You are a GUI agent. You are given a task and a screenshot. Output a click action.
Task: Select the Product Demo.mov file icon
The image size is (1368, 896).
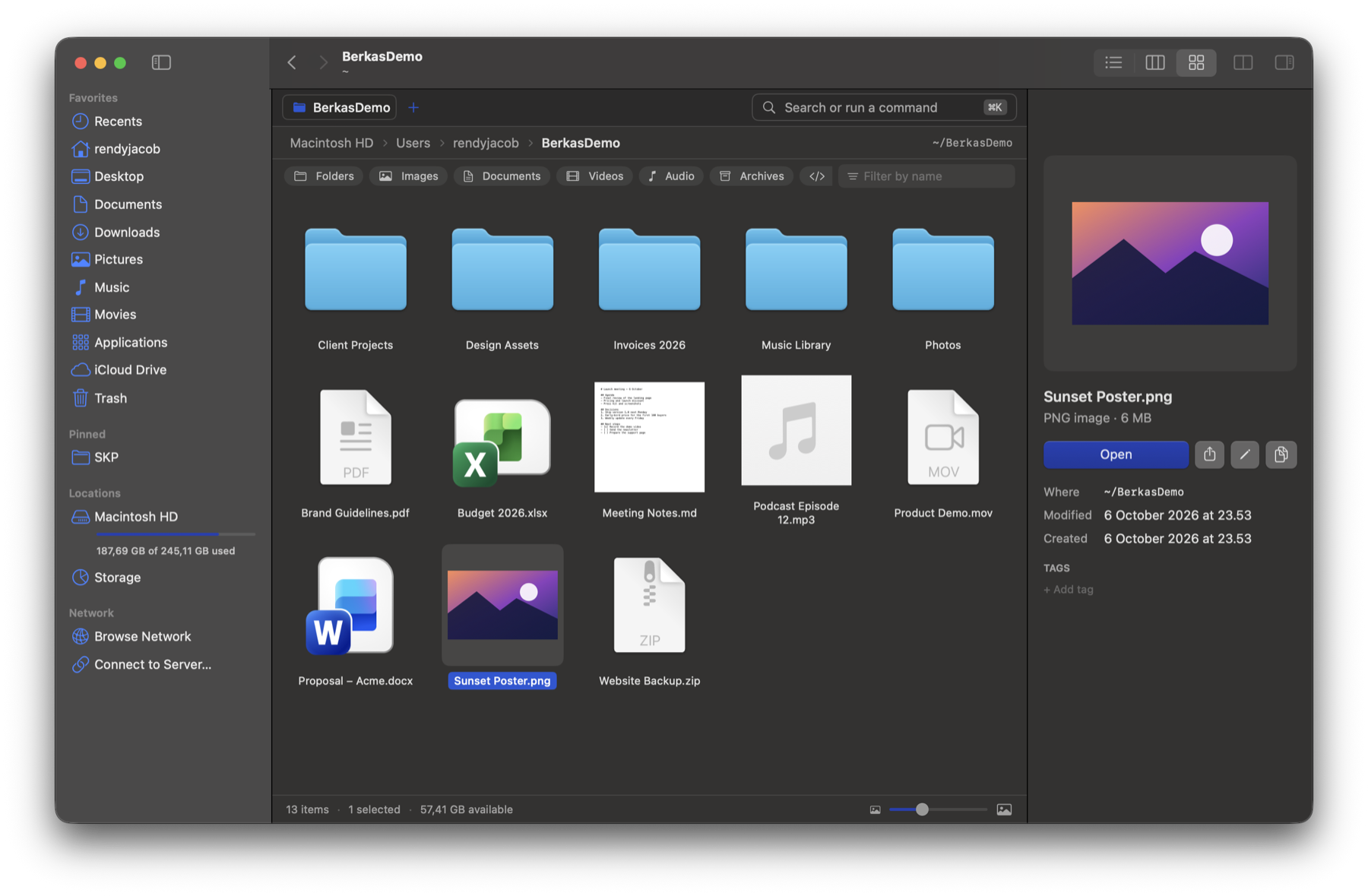pos(943,437)
